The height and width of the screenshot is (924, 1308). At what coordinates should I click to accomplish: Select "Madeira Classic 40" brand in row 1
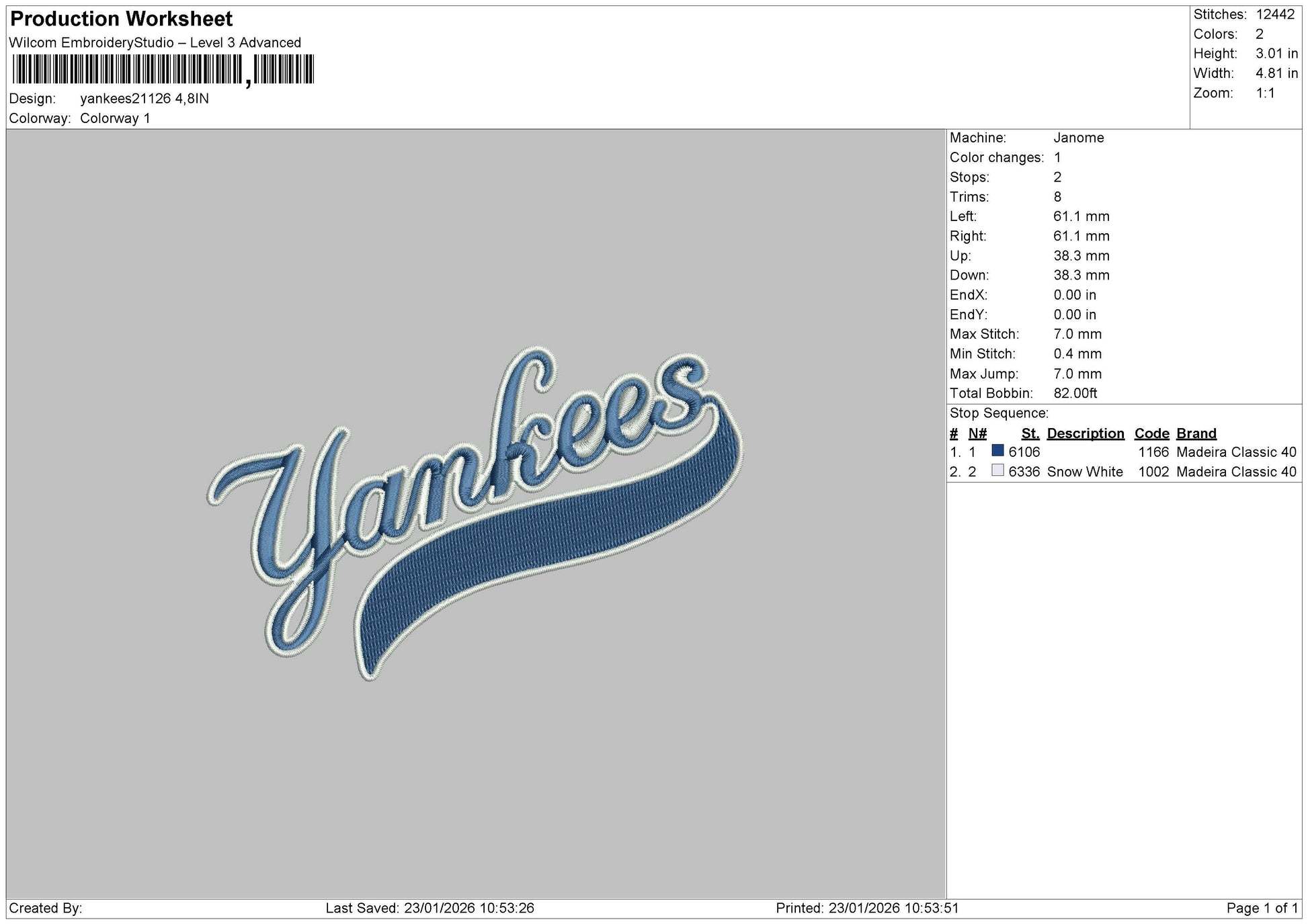[x=1236, y=452]
